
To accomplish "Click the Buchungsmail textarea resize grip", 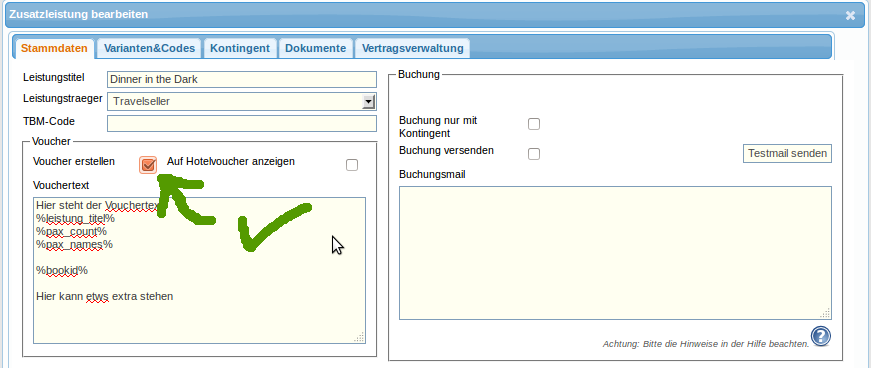I will [x=825, y=313].
